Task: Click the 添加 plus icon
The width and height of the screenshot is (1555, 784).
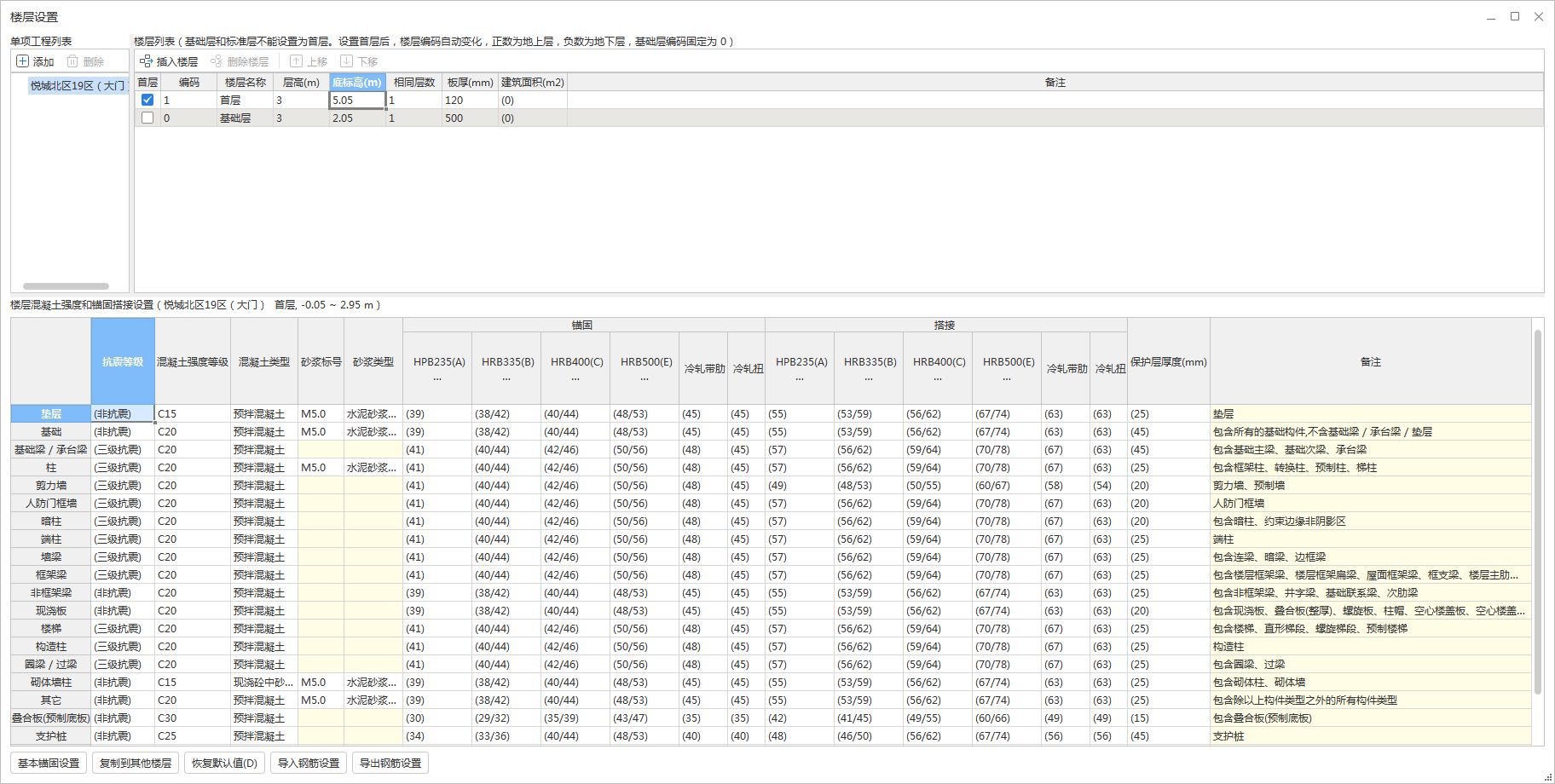Action: [23, 61]
